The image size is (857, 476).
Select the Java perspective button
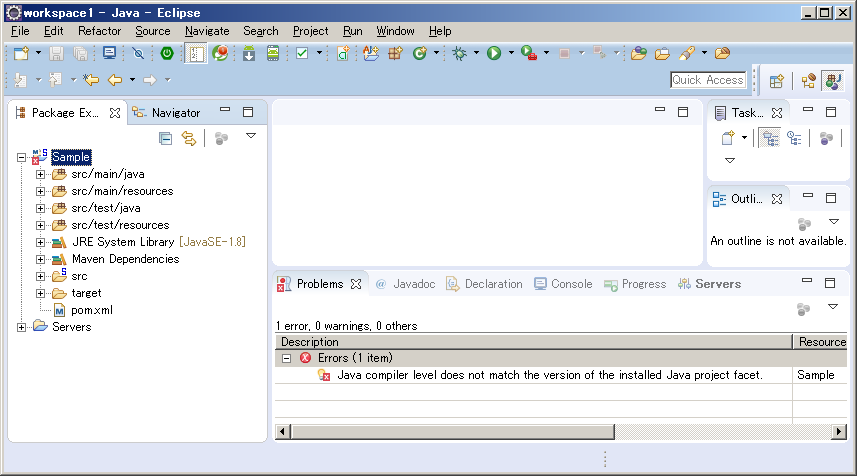coord(833,81)
